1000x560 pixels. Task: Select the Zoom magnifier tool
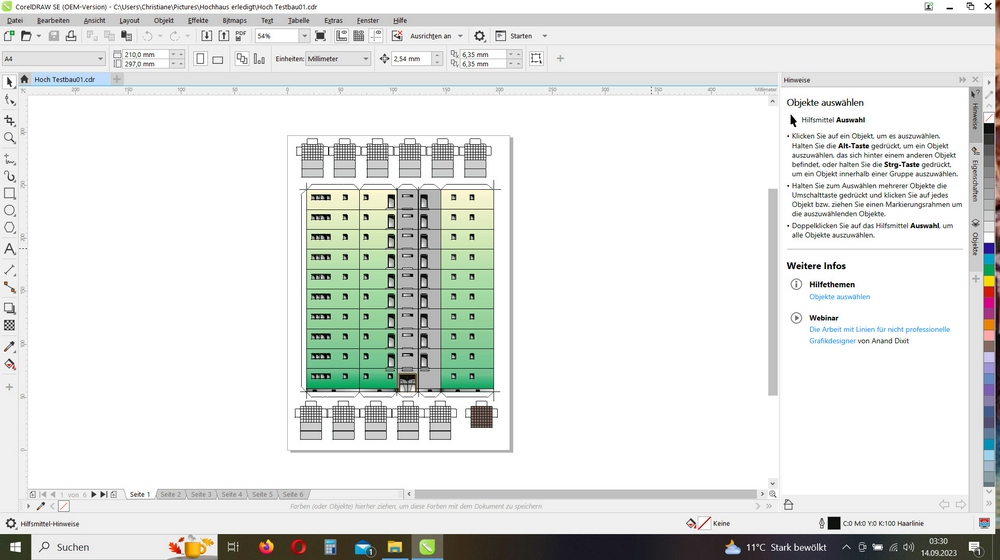(x=10, y=138)
